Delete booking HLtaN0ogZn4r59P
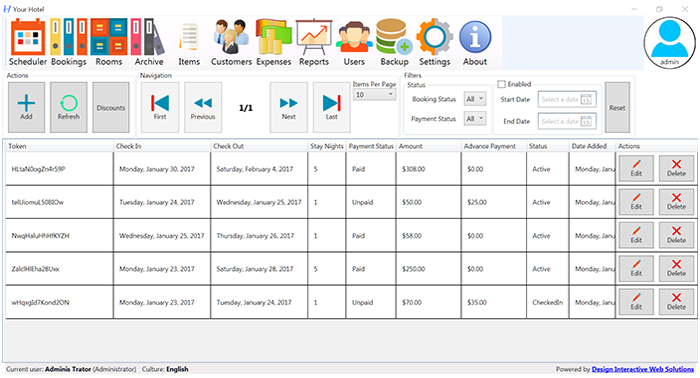The width and height of the screenshot is (700, 378). (x=676, y=168)
